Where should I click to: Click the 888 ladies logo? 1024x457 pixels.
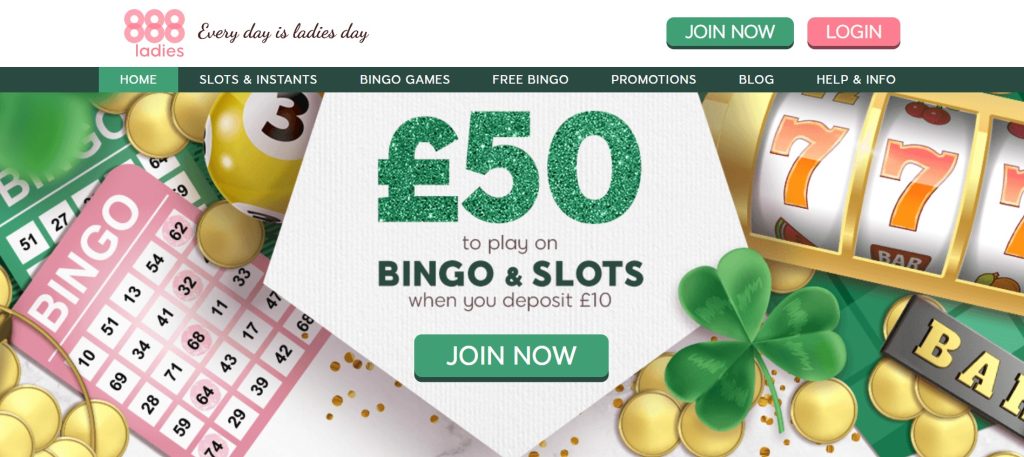(x=154, y=33)
